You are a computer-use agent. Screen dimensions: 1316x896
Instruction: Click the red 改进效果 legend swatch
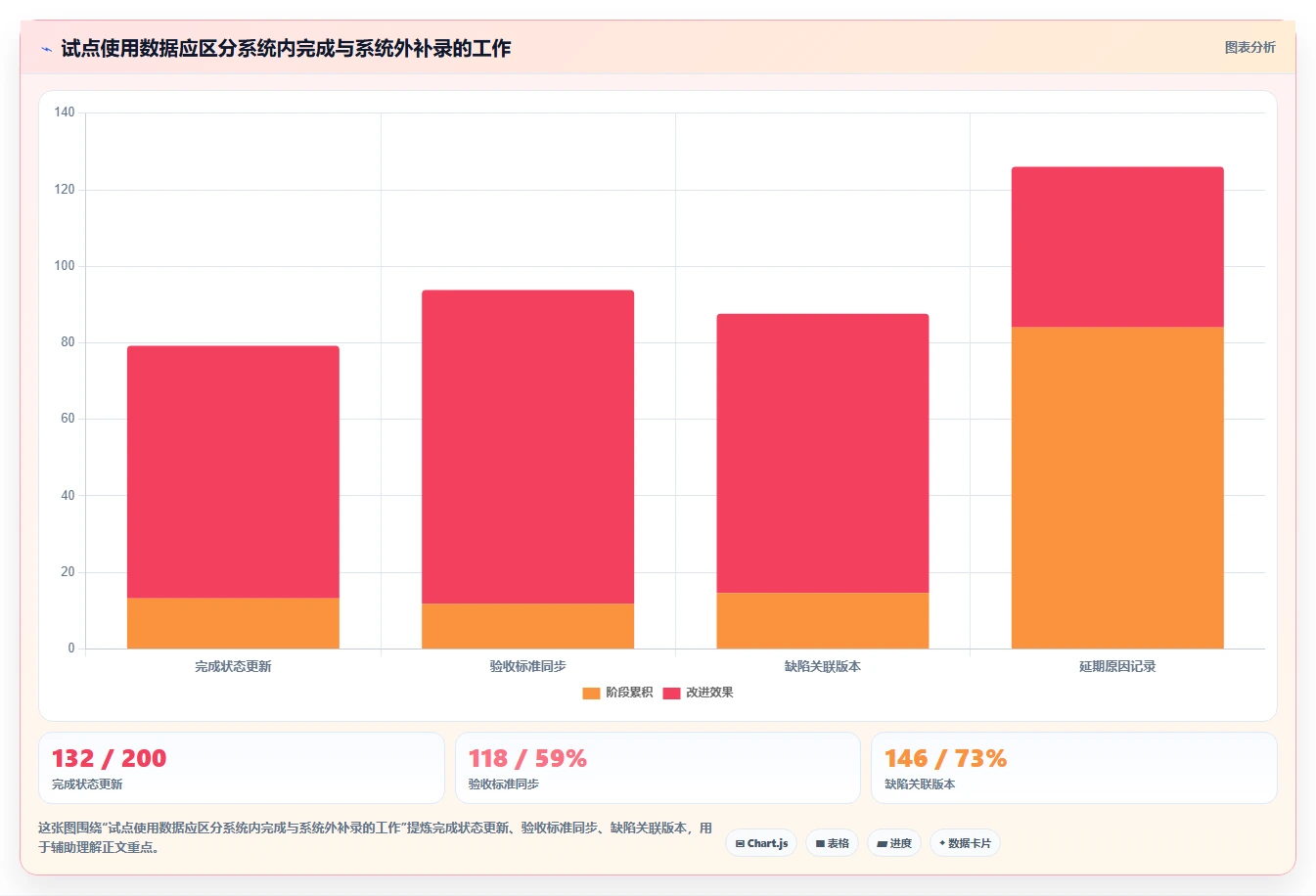671,693
